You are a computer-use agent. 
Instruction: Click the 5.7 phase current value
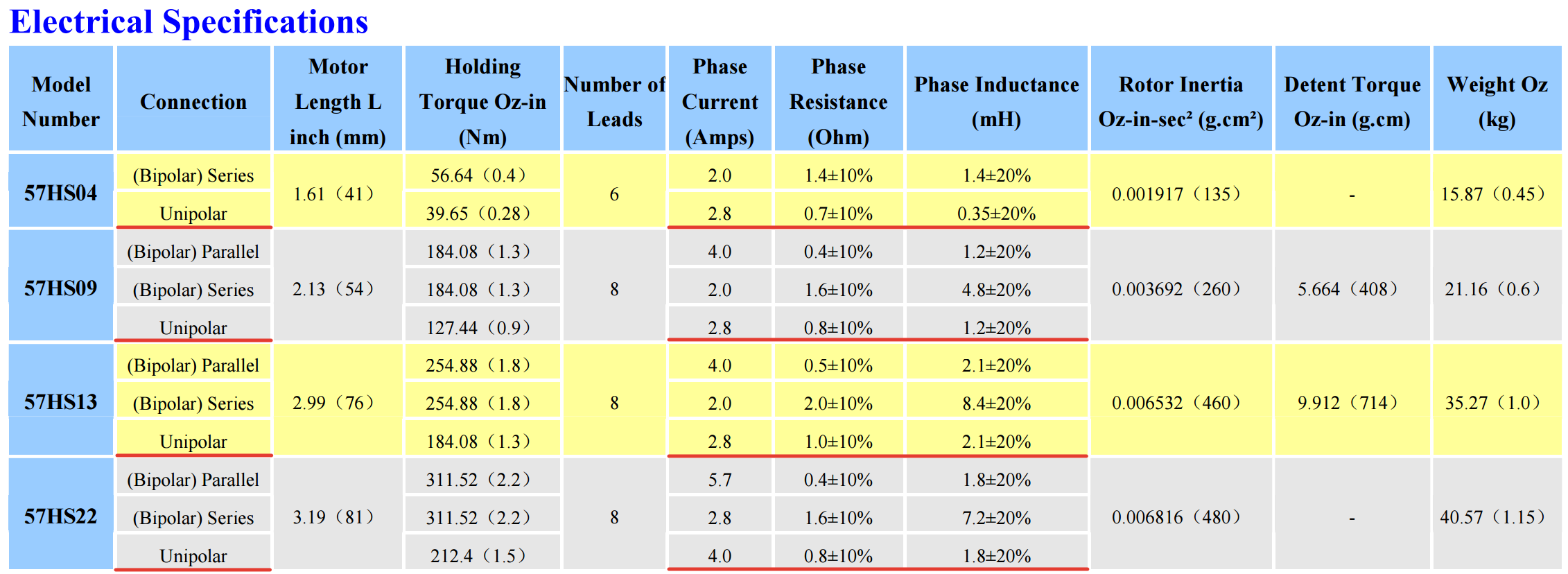click(x=720, y=480)
